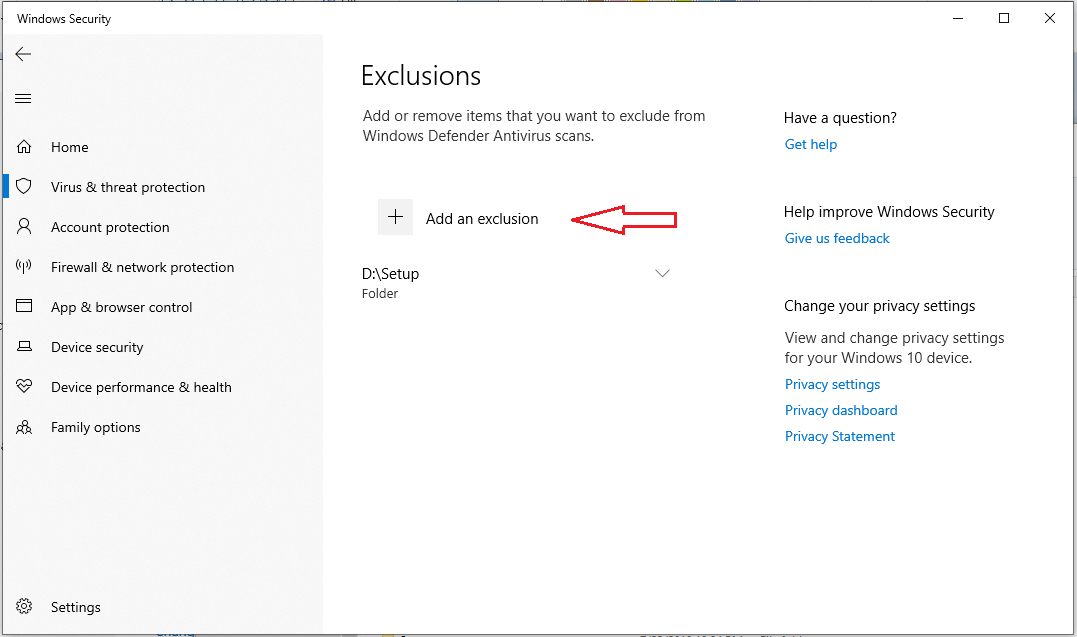Select Virus & threat protection label

128,187
